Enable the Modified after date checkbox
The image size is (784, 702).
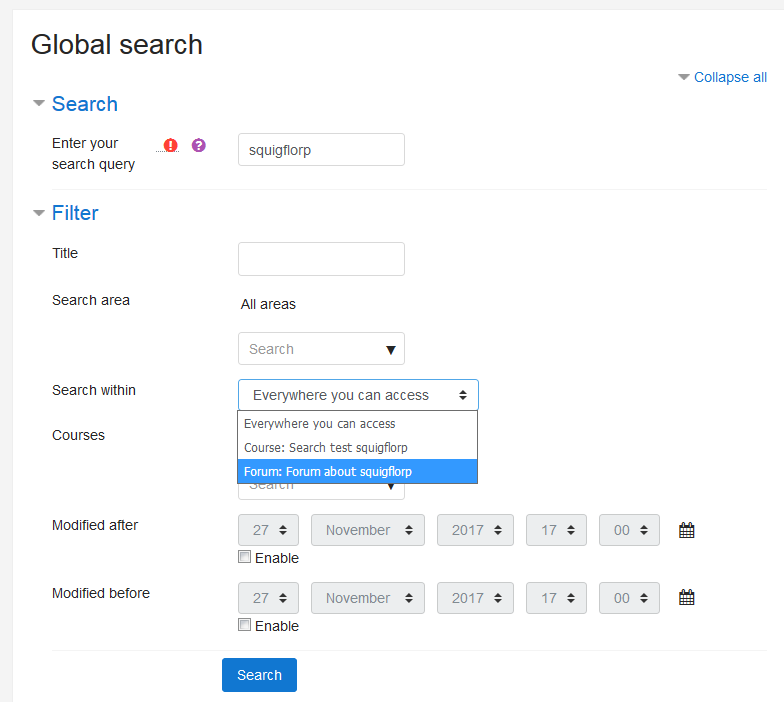click(x=244, y=556)
